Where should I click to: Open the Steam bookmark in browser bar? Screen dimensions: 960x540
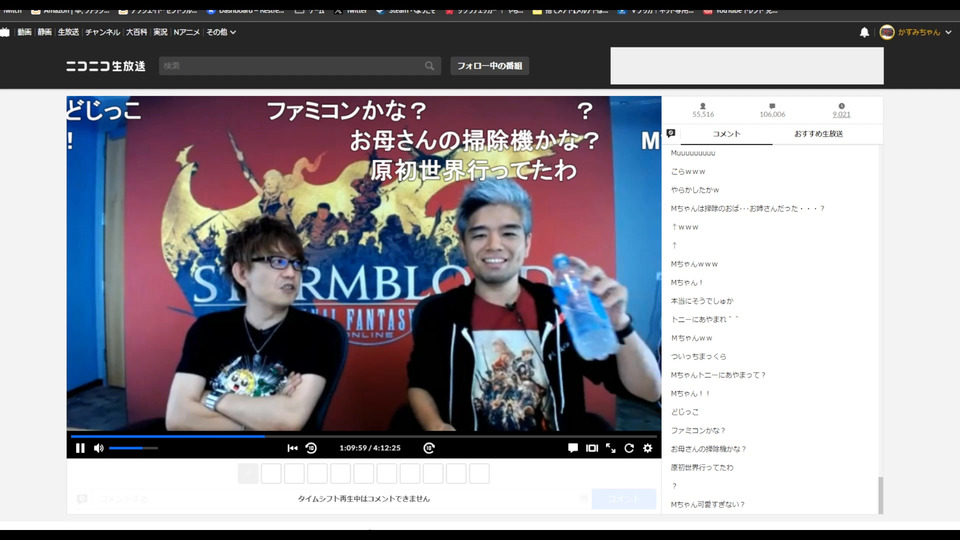click(x=405, y=10)
